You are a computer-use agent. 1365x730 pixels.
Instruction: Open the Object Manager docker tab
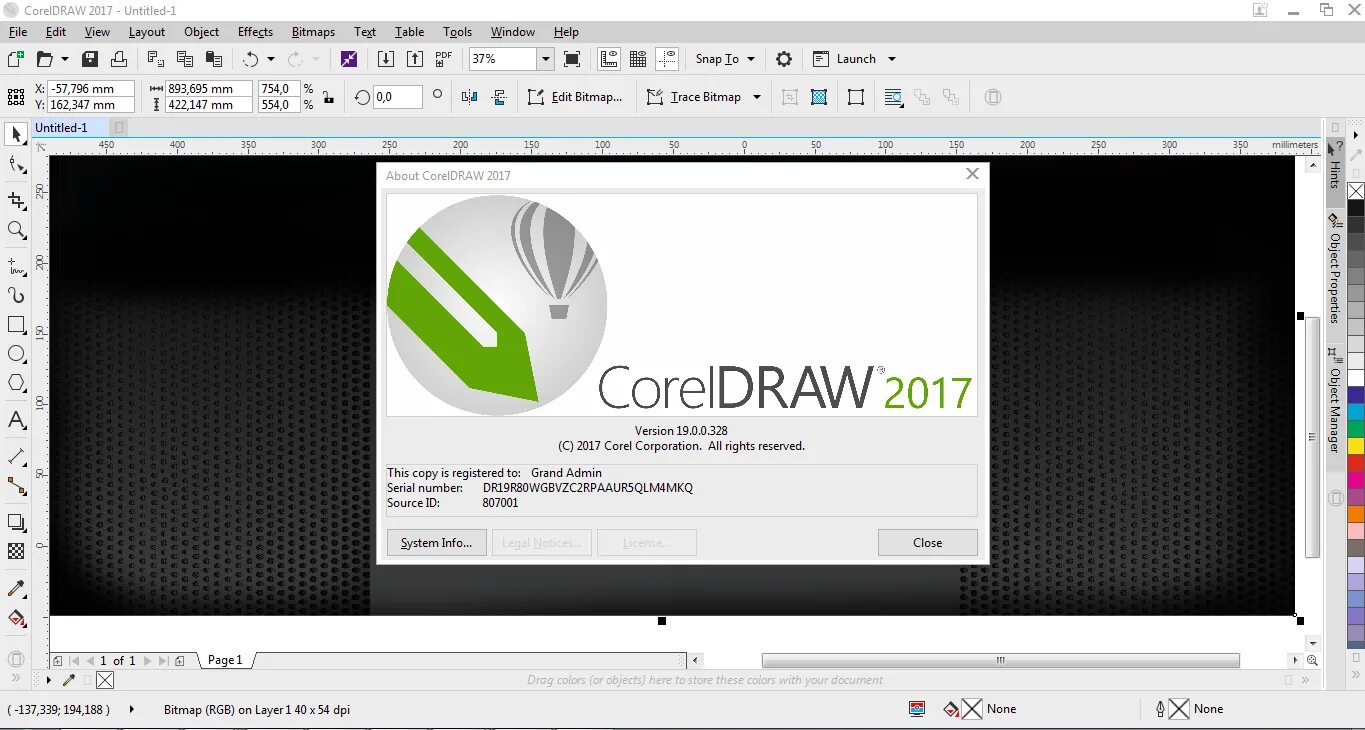pyautogui.click(x=1334, y=400)
